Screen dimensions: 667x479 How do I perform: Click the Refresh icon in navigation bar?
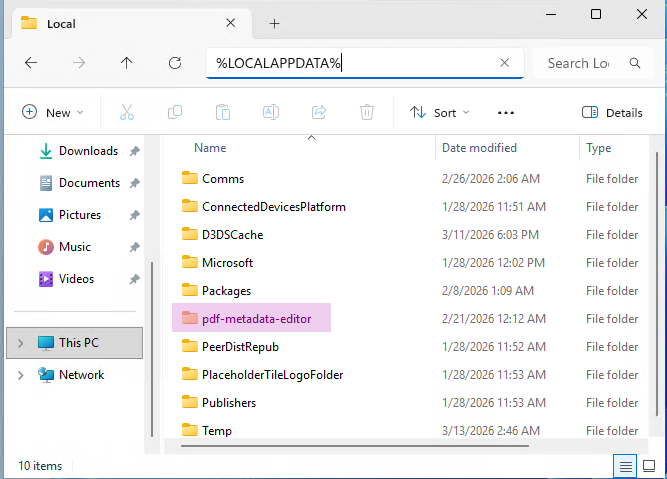(x=175, y=63)
